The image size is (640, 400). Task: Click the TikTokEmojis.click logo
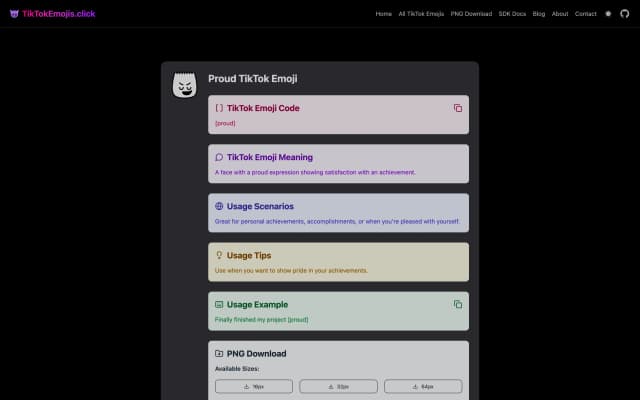(x=58, y=14)
